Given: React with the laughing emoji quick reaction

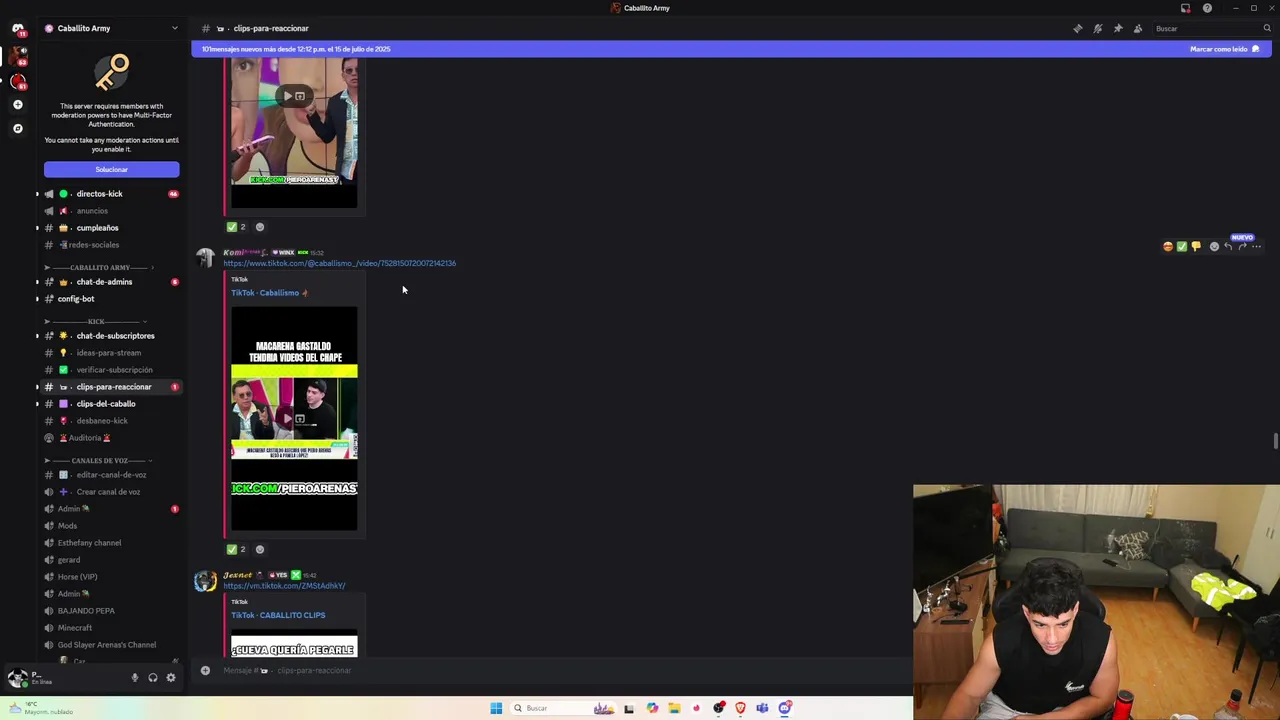Looking at the screenshot, I should click(1167, 246).
